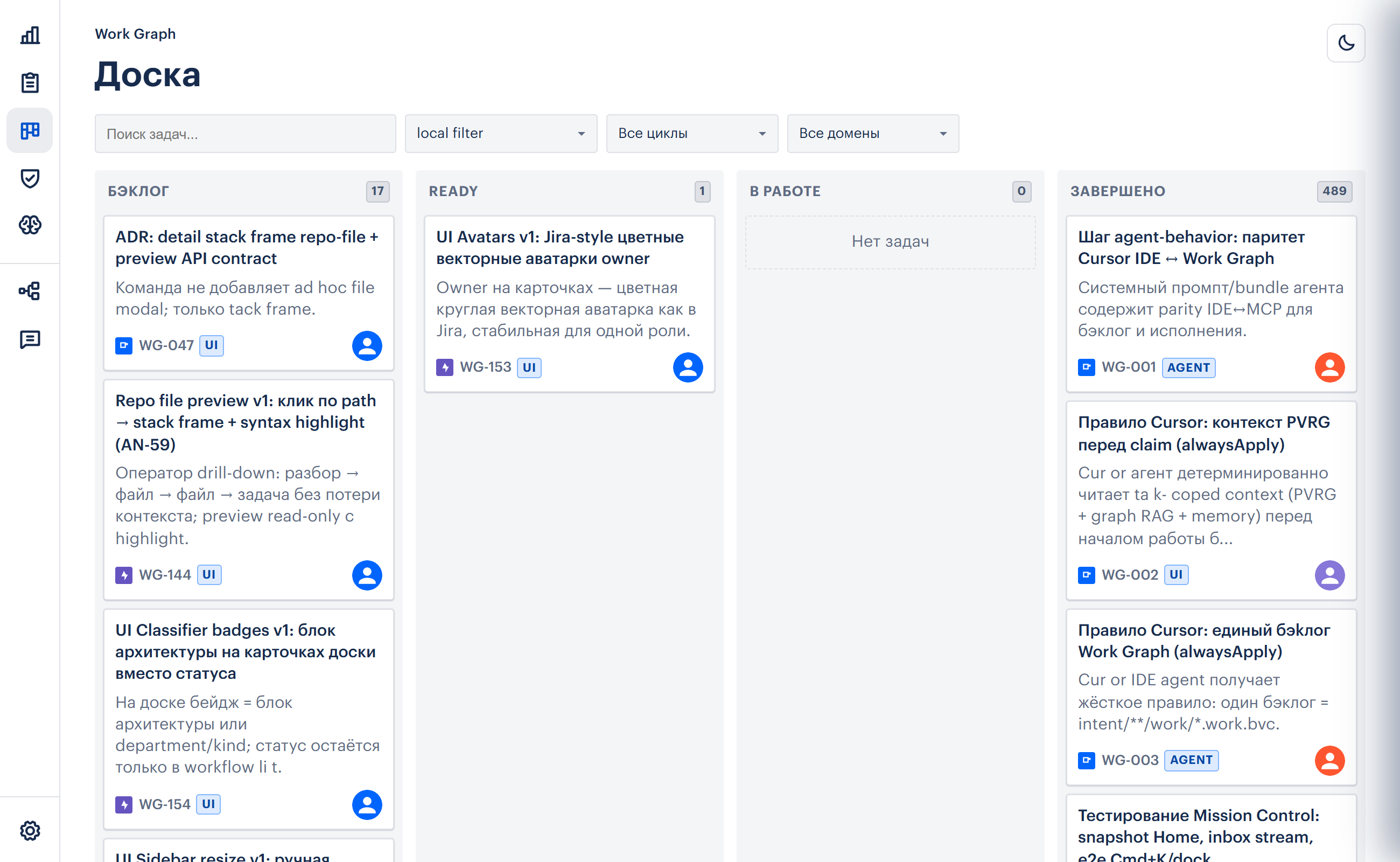Click the БЭКЛОГ column header
Image resolution: width=1400 pixels, height=862 pixels.
coord(138,192)
